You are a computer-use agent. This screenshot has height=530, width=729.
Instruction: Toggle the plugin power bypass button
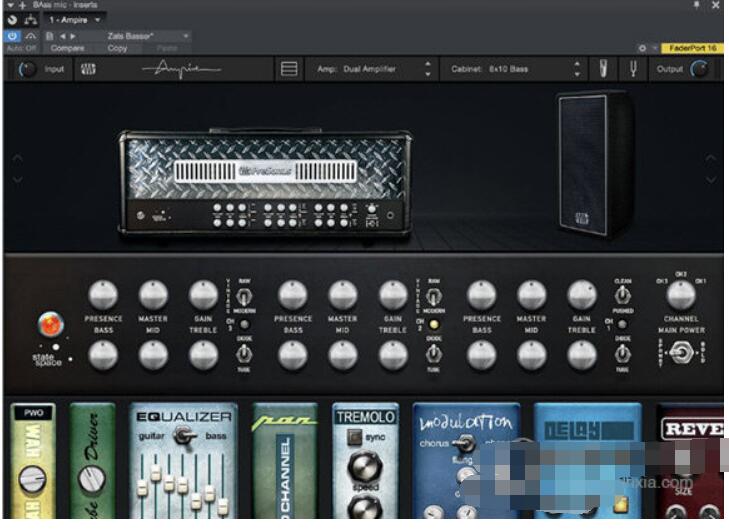click(12, 36)
